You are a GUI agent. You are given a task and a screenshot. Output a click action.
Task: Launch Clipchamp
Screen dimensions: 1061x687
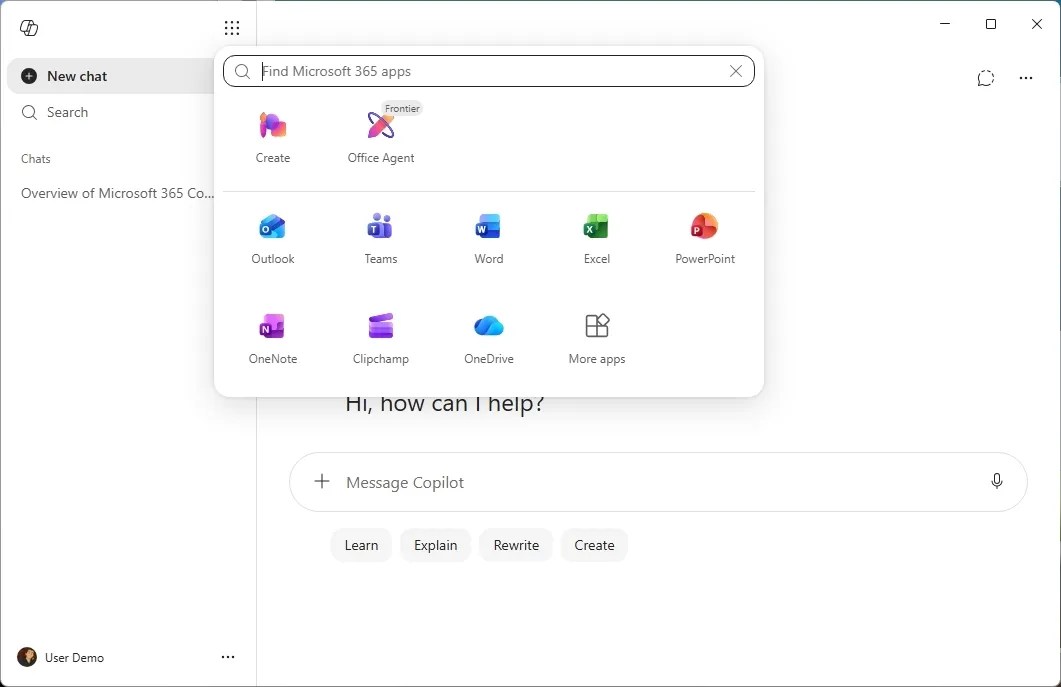(x=381, y=338)
